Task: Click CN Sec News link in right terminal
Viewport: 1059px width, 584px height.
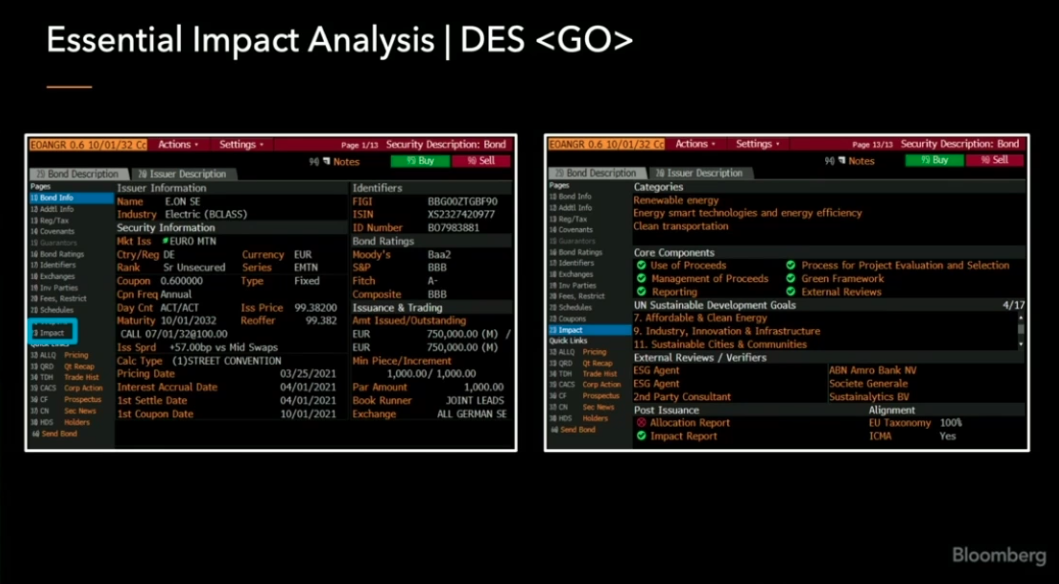Action: (582, 407)
